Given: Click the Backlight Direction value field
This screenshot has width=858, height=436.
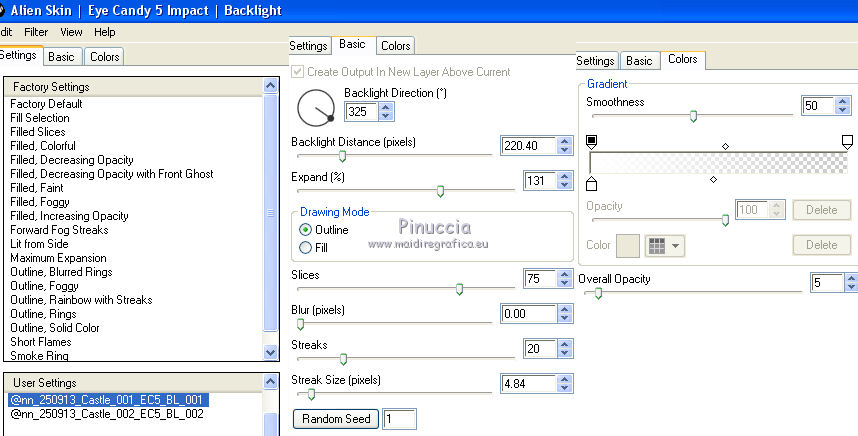Looking at the screenshot, I should (361, 112).
